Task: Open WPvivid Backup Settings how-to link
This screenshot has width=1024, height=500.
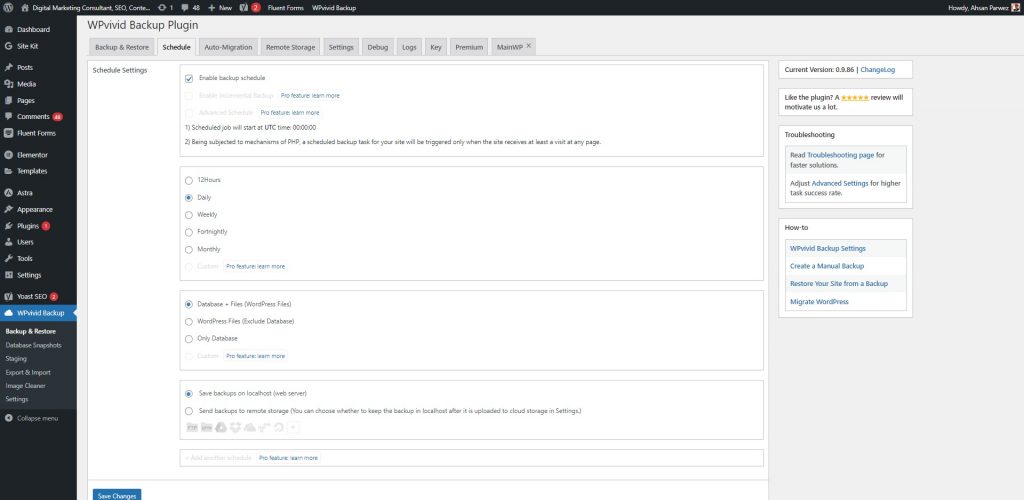Action: coord(827,249)
